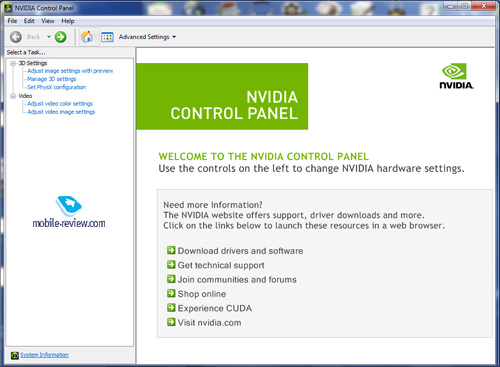500x367 pixels.
Task: Open the Back history dropdown arrow
Action: tap(49, 37)
